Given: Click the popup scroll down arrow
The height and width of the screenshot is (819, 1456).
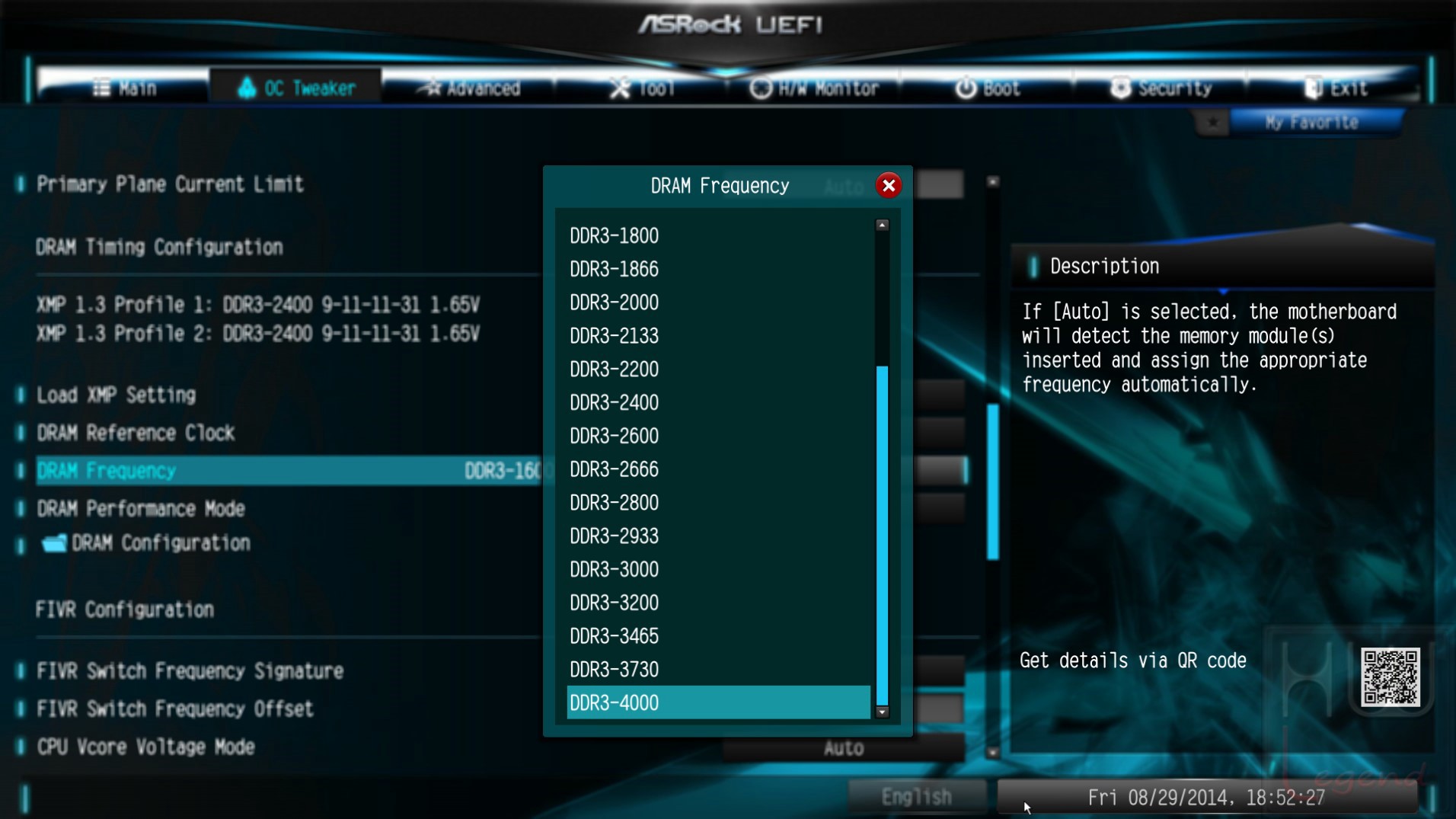Looking at the screenshot, I should point(882,712).
